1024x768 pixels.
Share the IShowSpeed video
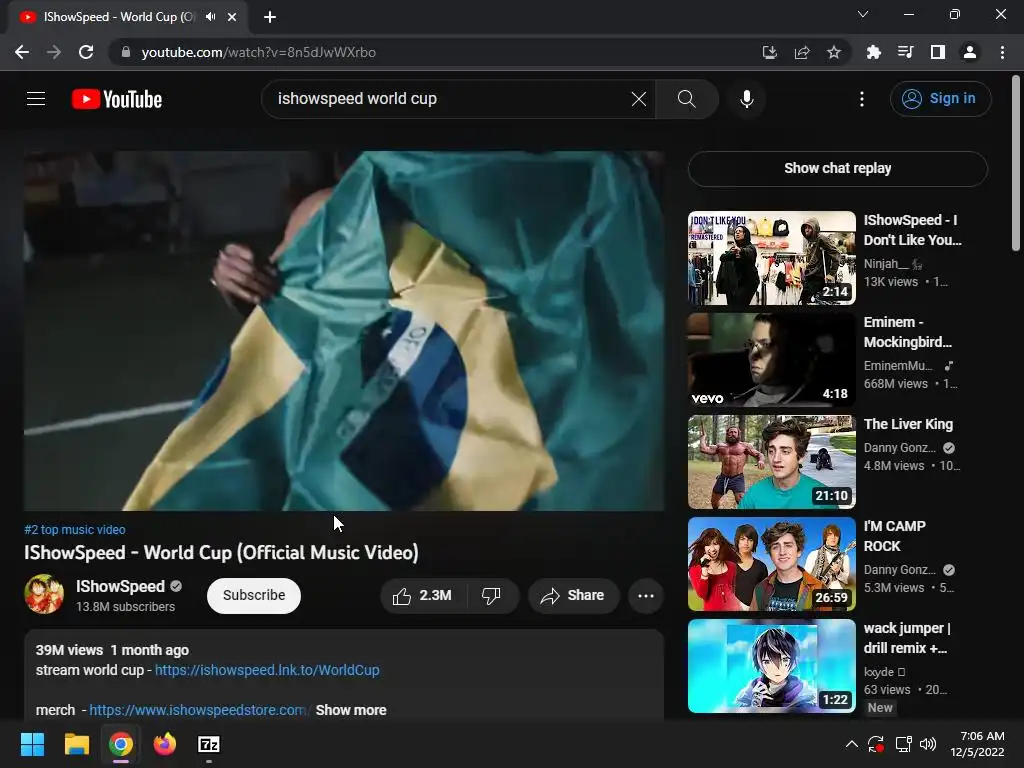click(x=573, y=596)
